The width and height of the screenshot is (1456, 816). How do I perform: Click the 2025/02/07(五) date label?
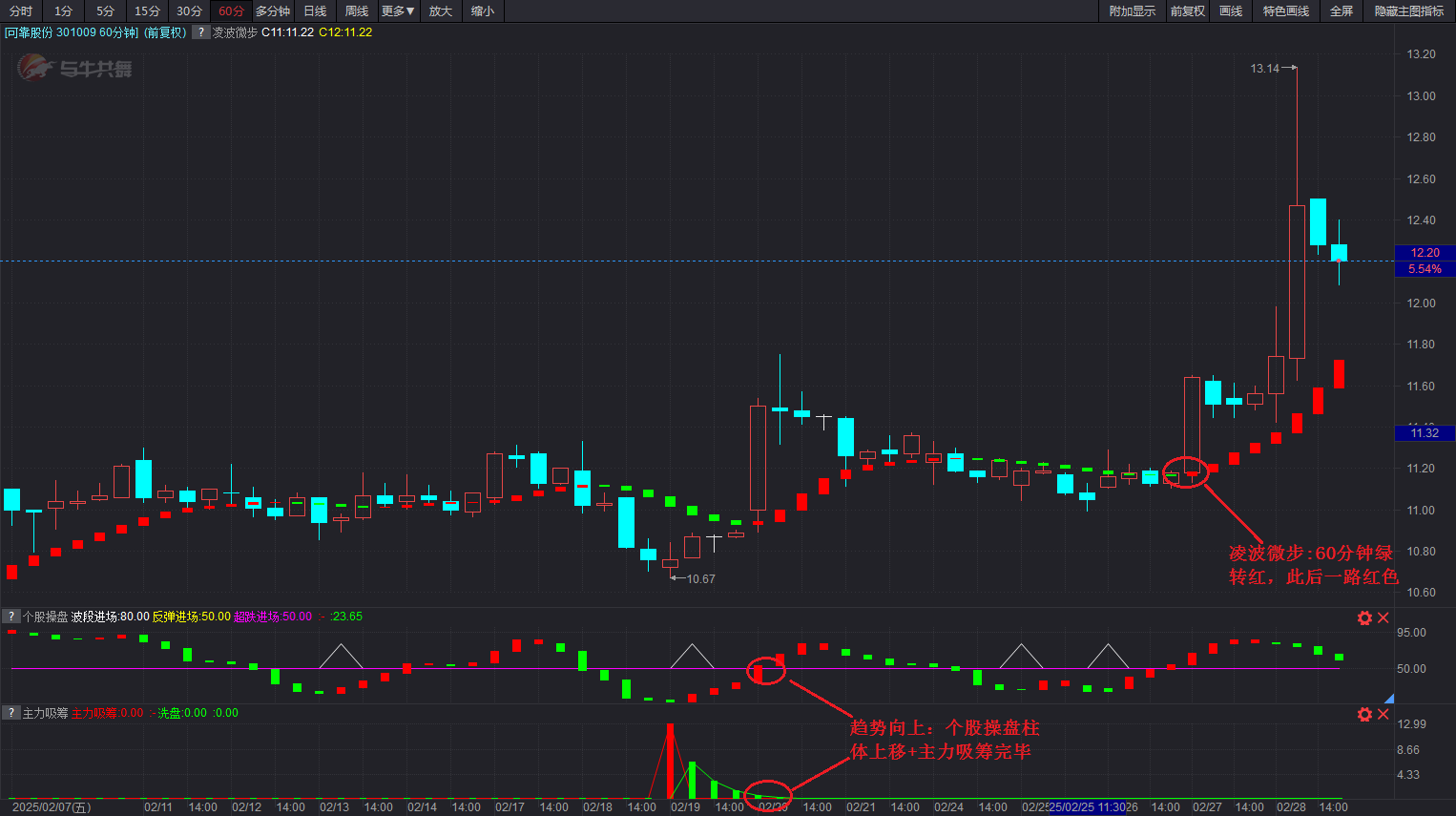[52, 807]
